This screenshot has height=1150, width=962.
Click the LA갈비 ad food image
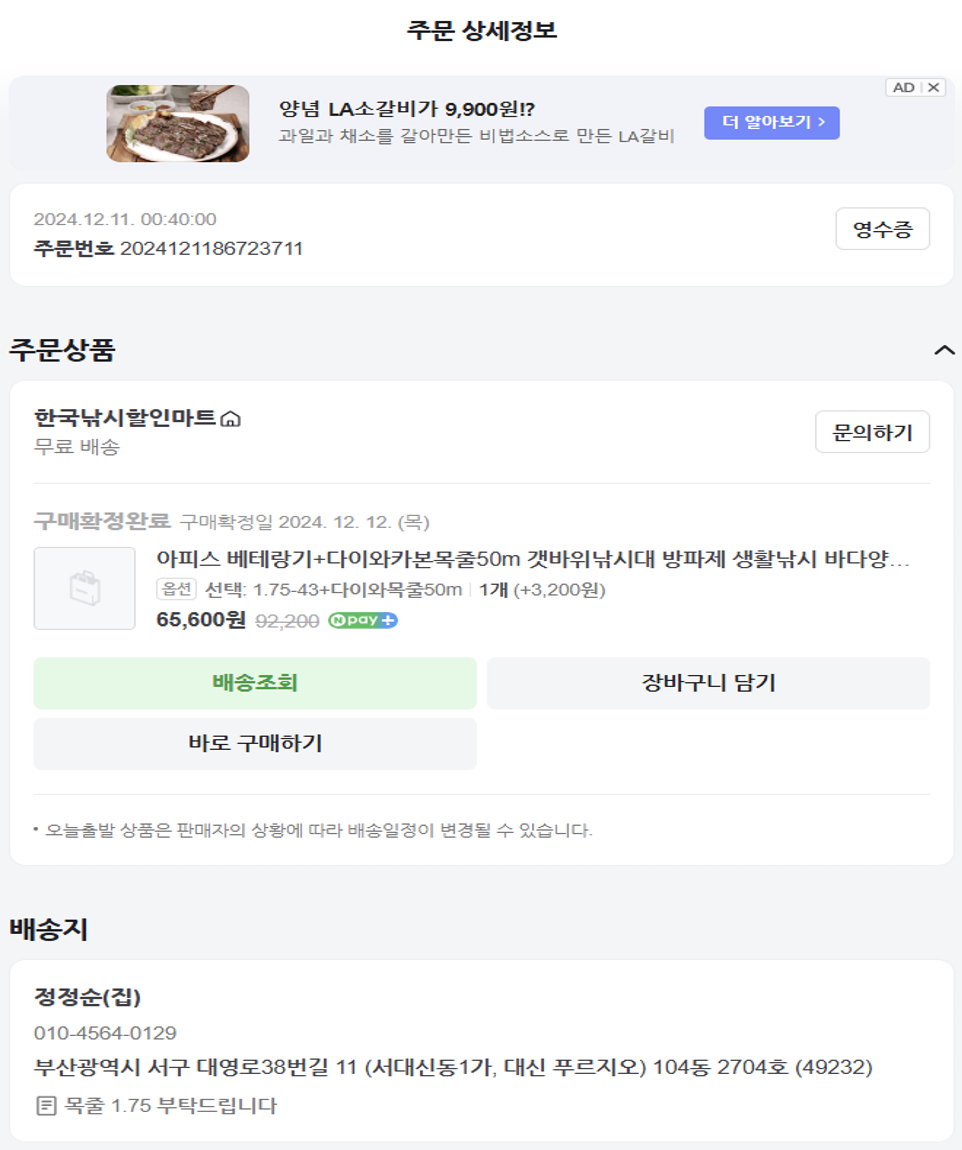[x=178, y=123]
